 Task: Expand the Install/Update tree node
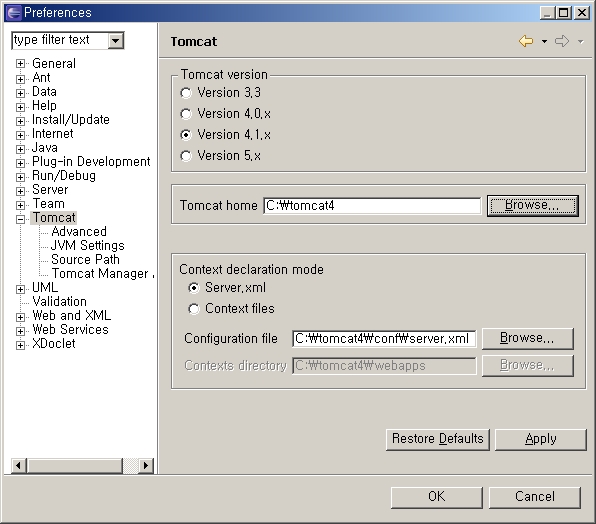tap(21, 121)
